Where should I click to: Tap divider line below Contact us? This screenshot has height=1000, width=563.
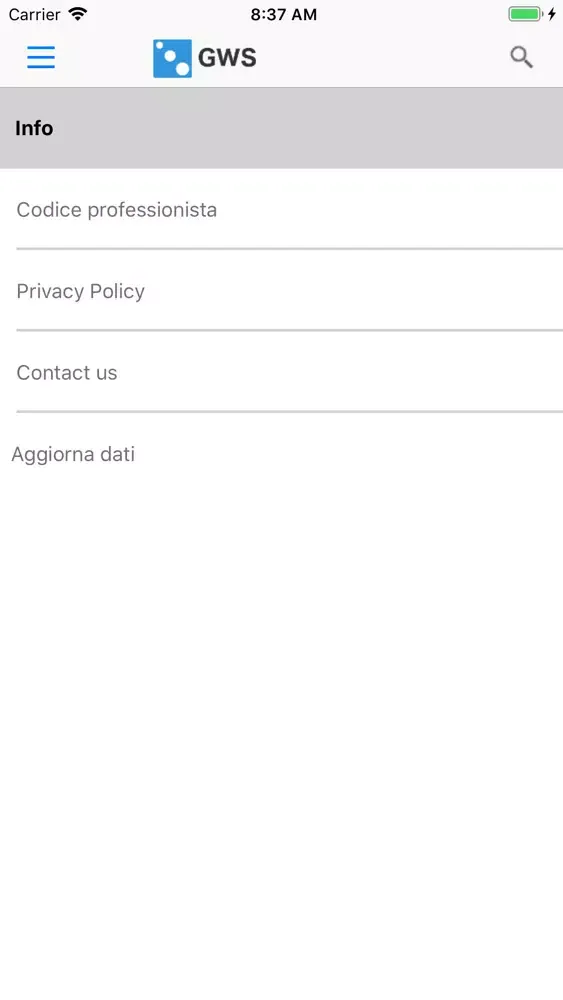289,412
